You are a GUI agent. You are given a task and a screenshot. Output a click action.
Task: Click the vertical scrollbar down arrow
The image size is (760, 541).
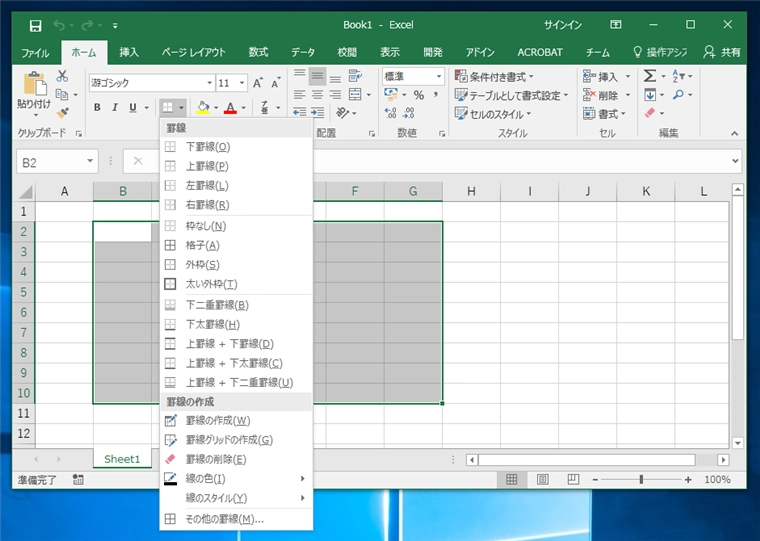pos(737,442)
